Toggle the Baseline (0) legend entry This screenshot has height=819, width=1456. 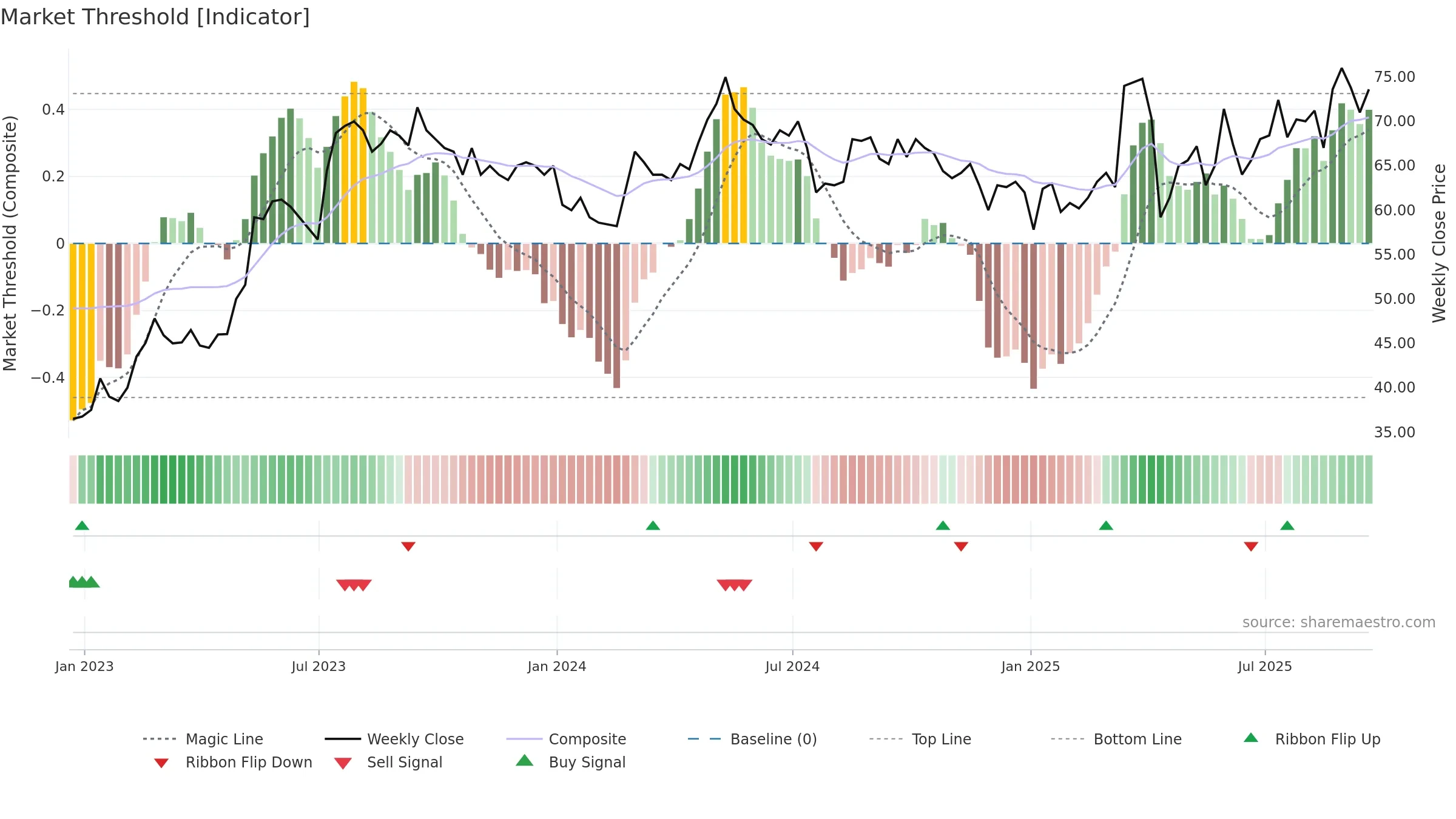tap(752, 739)
